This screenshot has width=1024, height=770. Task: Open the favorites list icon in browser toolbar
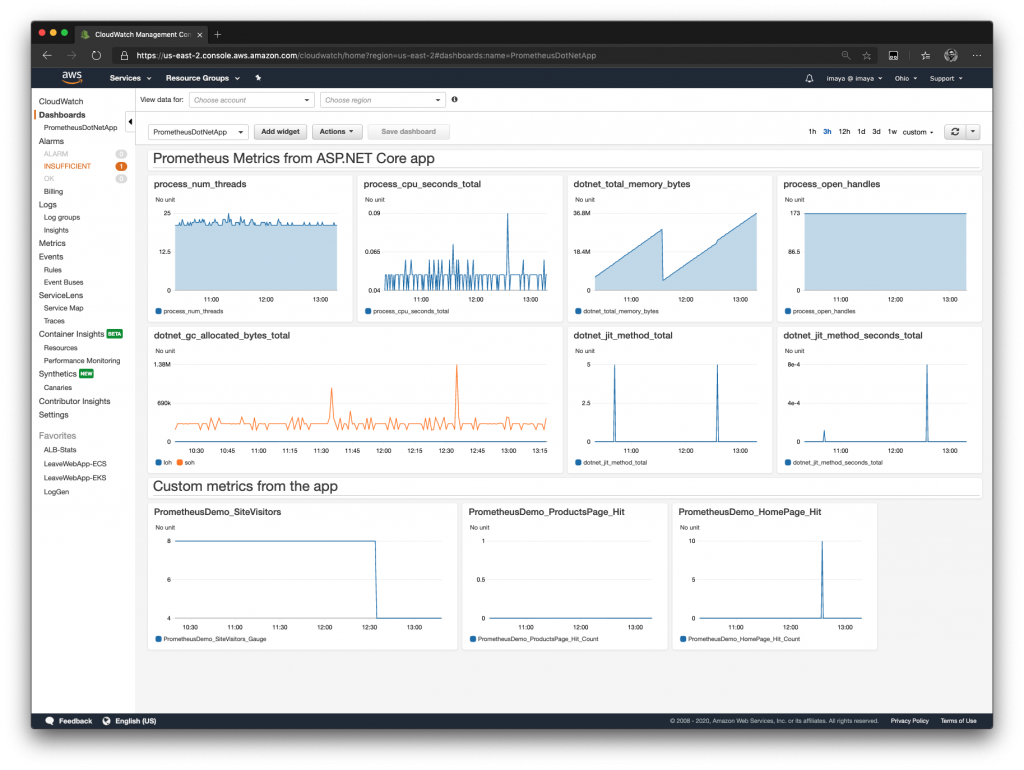click(925, 56)
